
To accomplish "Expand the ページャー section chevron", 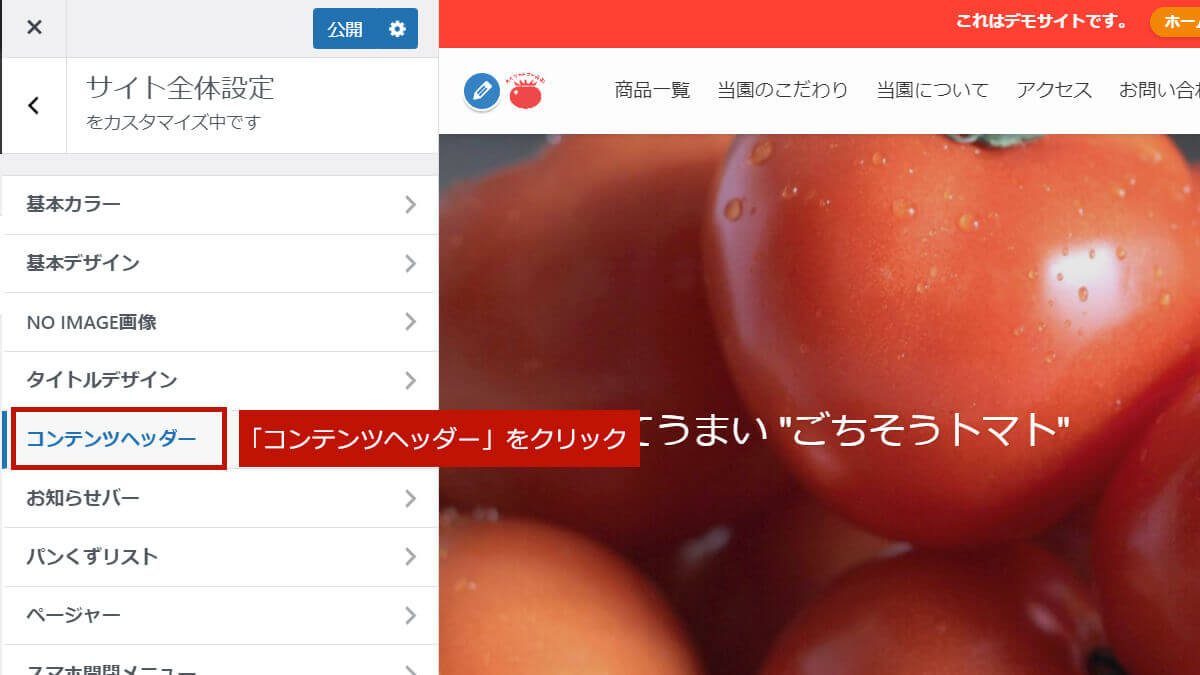I will coord(410,615).
